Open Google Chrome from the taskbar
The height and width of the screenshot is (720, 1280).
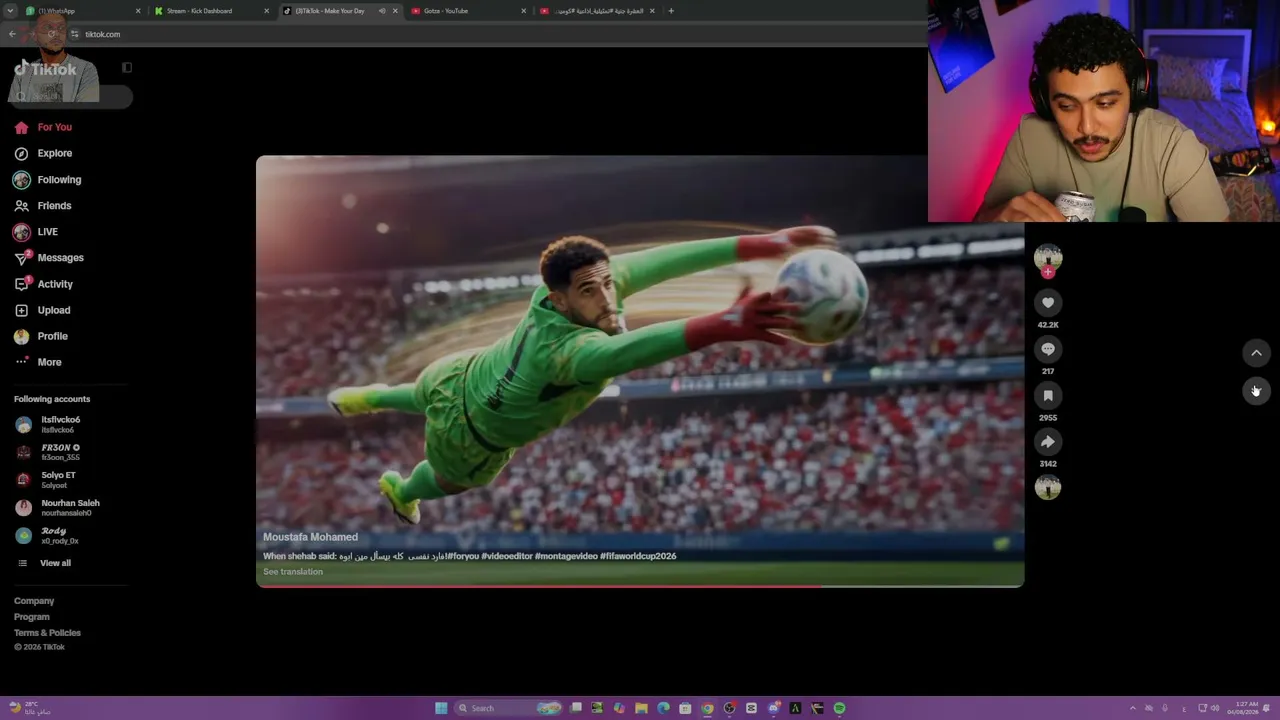click(x=707, y=708)
